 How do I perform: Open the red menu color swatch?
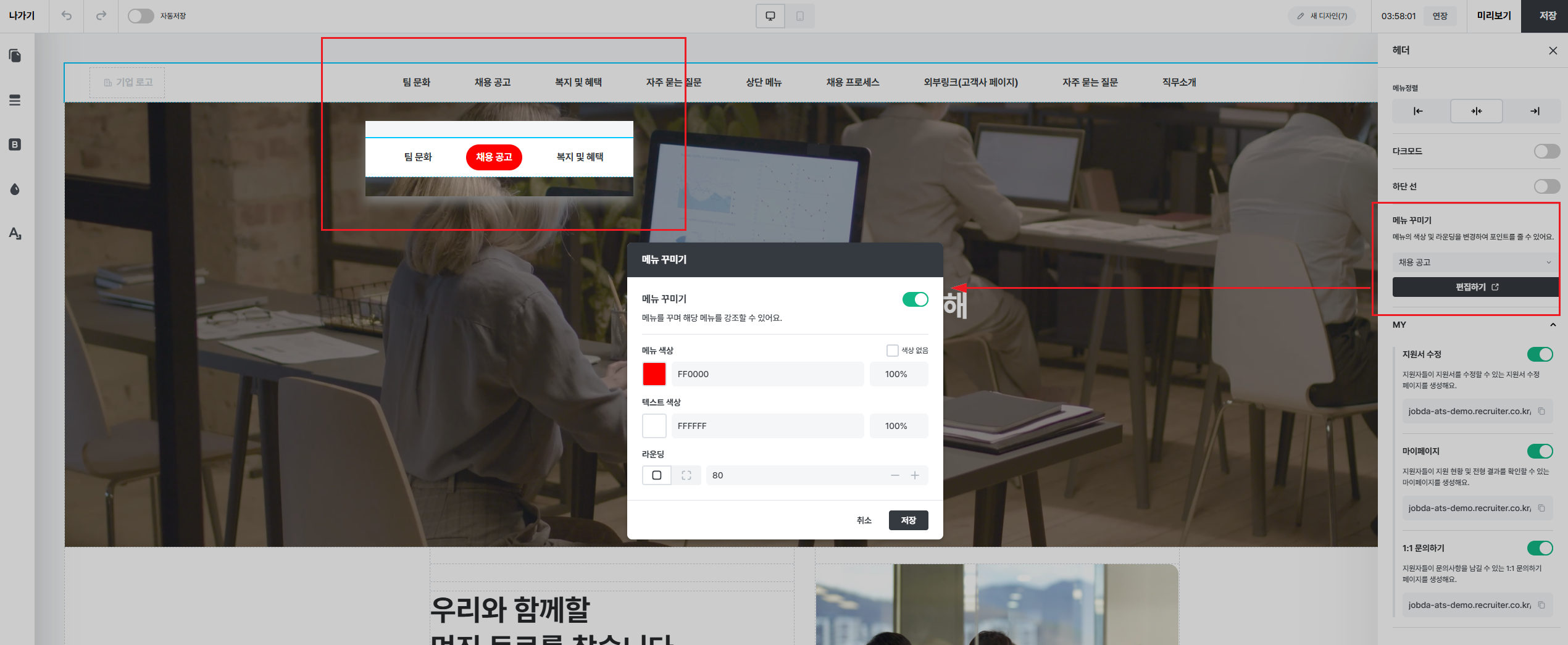(654, 374)
